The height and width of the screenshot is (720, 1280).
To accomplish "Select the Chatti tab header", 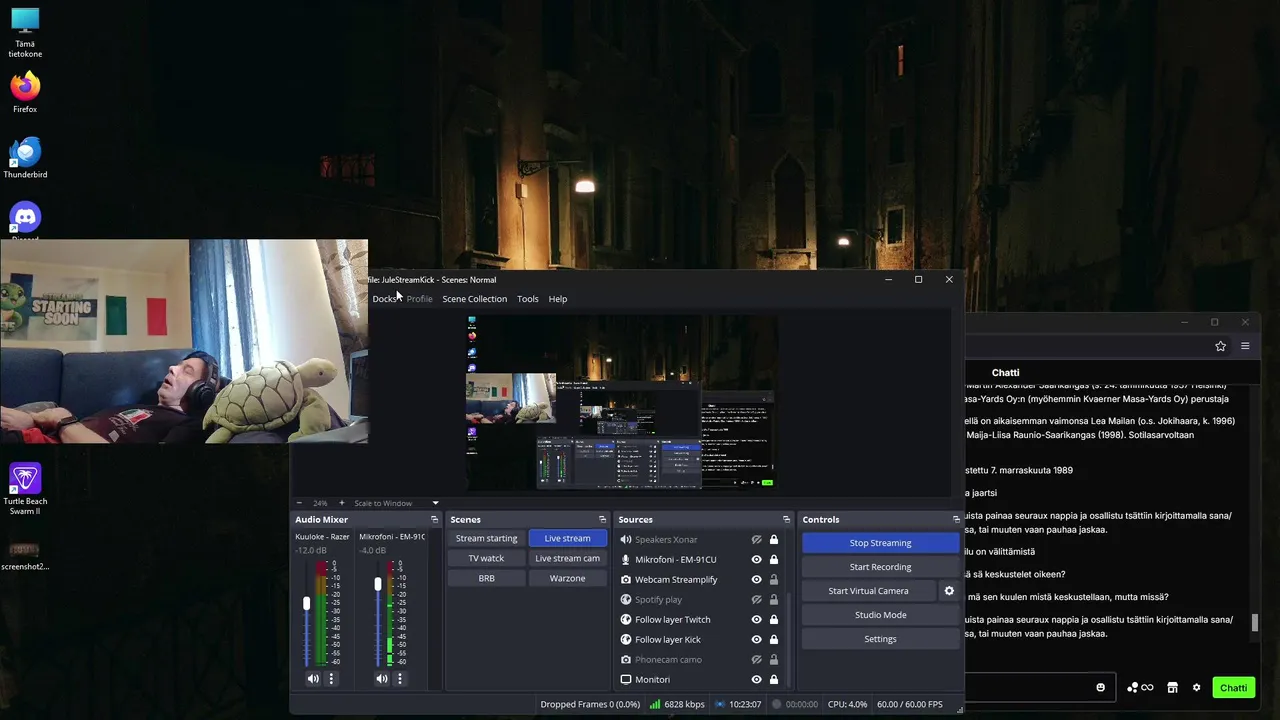I will [1005, 373].
